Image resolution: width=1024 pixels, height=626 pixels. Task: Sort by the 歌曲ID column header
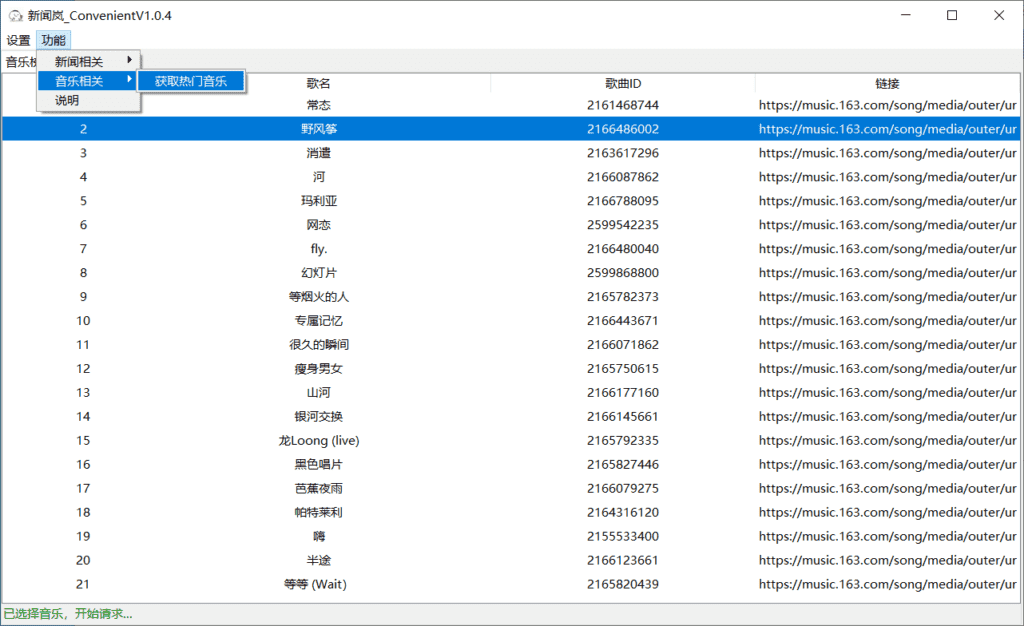pyautogui.click(x=622, y=84)
